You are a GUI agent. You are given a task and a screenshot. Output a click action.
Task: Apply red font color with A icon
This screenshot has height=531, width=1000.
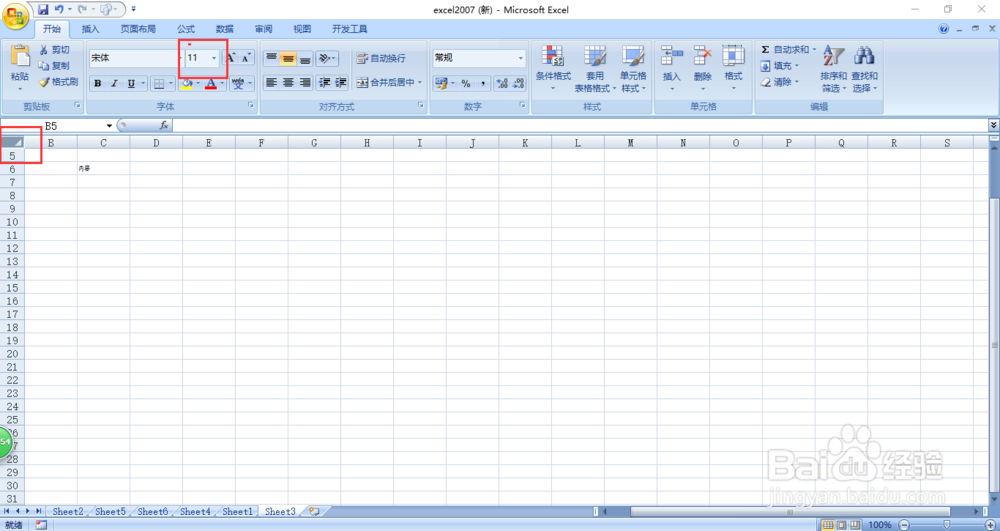(211, 84)
